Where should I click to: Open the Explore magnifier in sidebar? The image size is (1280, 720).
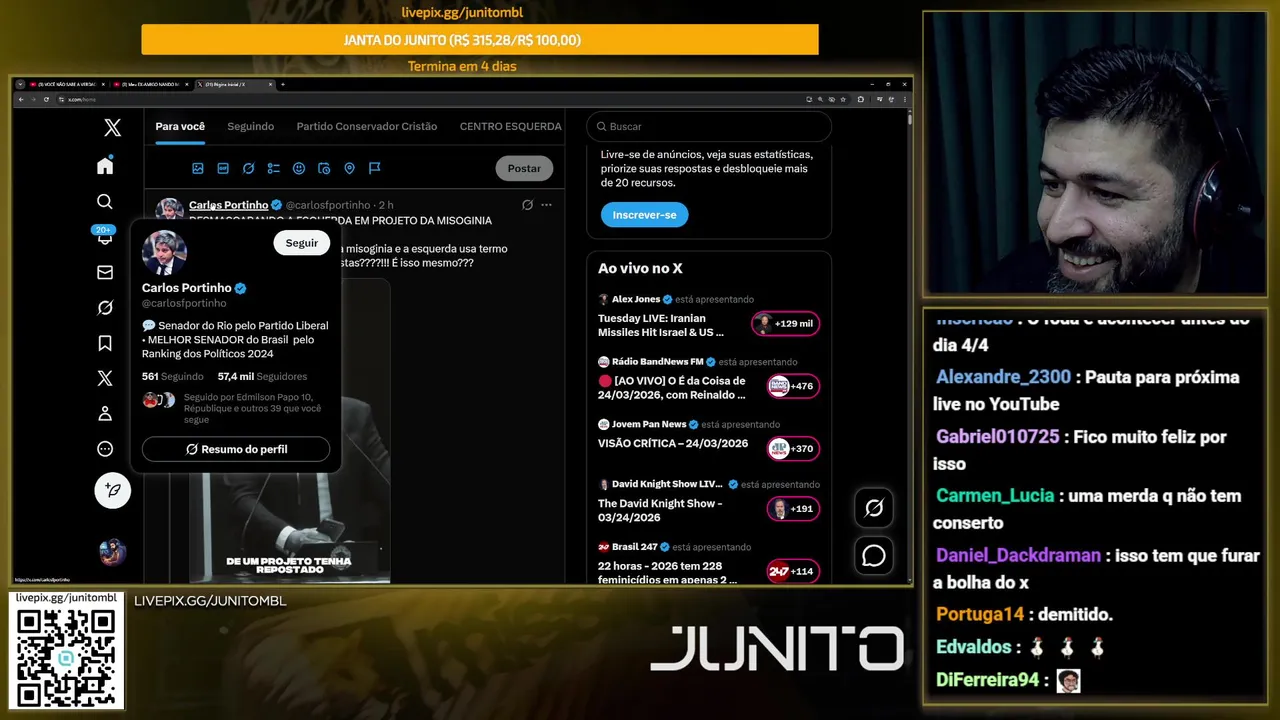pyautogui.click(x=105, y=202)
